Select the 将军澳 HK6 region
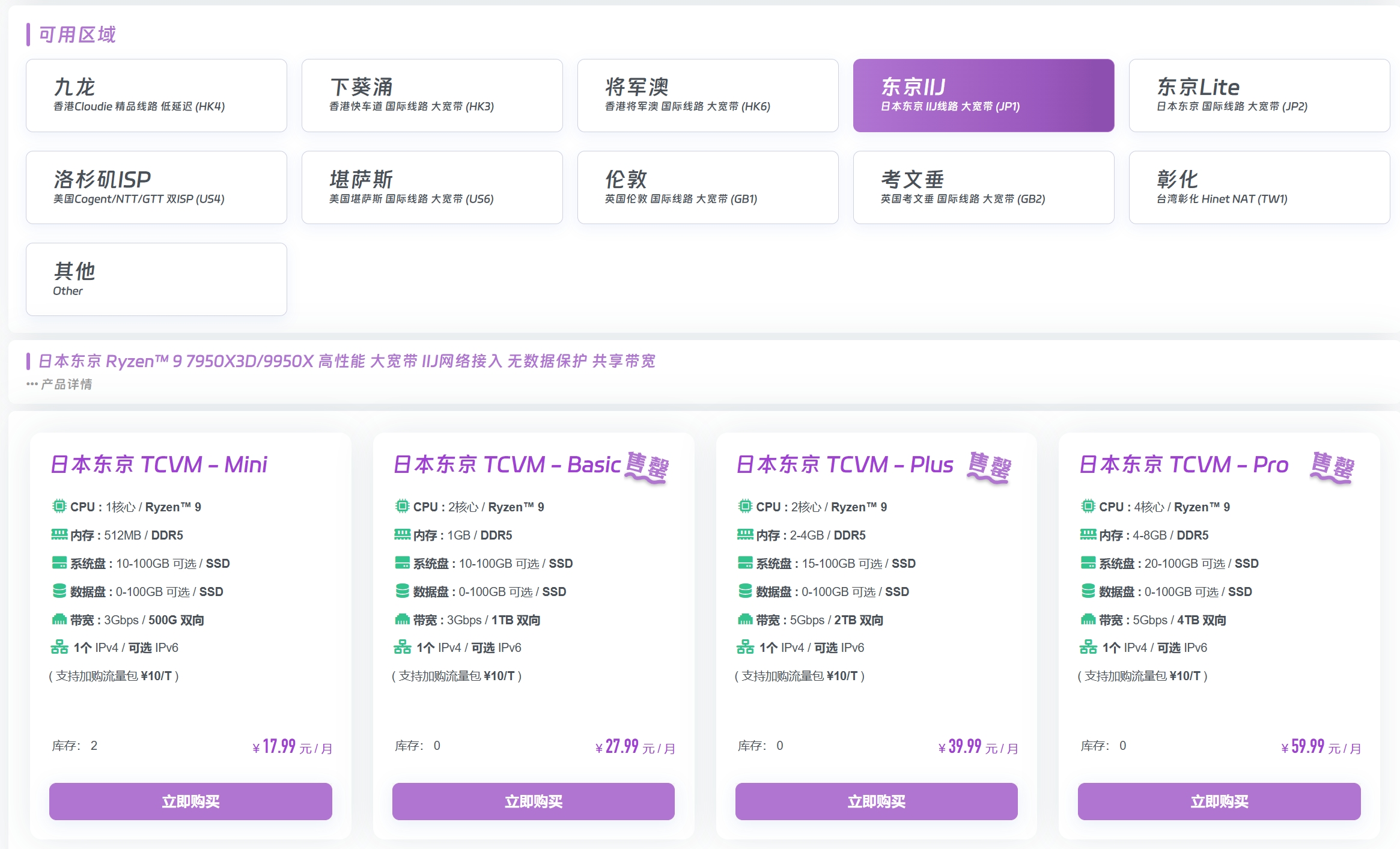The height and width of the screenshot is (849, 1400). click(x=707, y=96)
